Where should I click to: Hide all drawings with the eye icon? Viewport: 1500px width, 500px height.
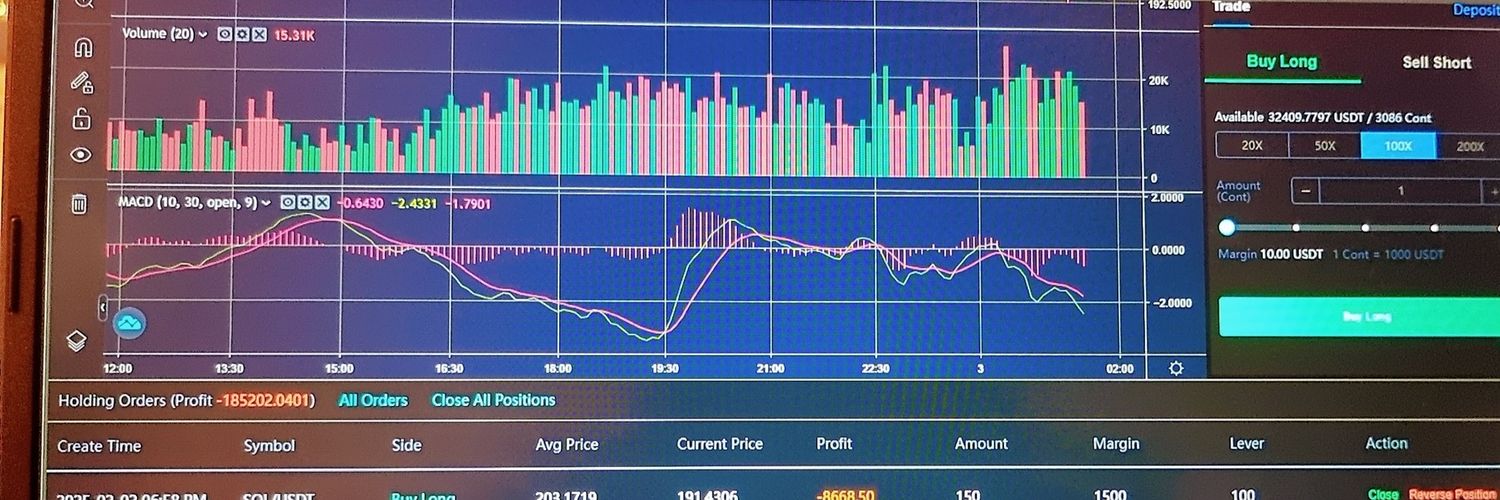[x=81, y=154]
